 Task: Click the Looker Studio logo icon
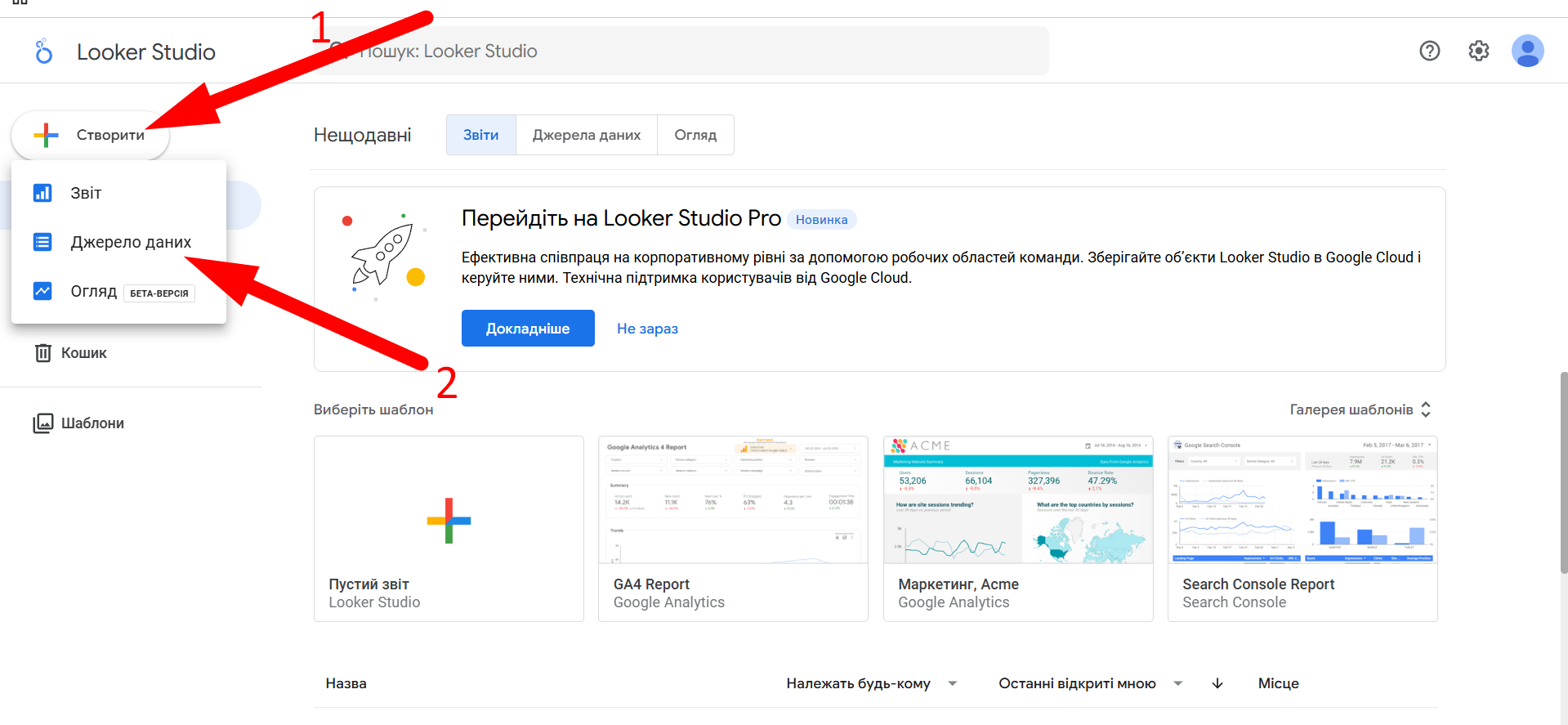[x=43, y=51]
